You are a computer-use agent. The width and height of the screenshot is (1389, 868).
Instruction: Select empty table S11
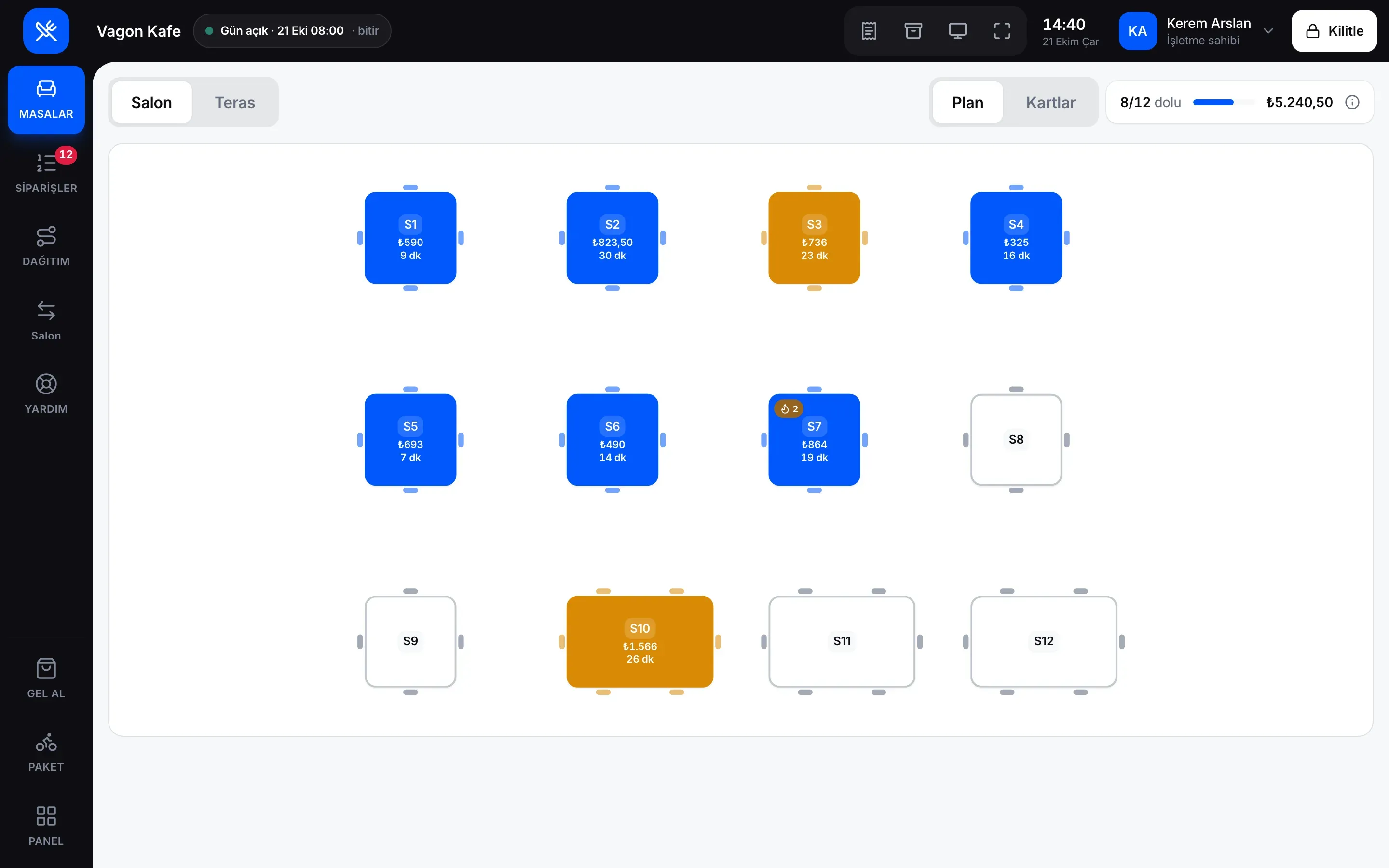842,641
